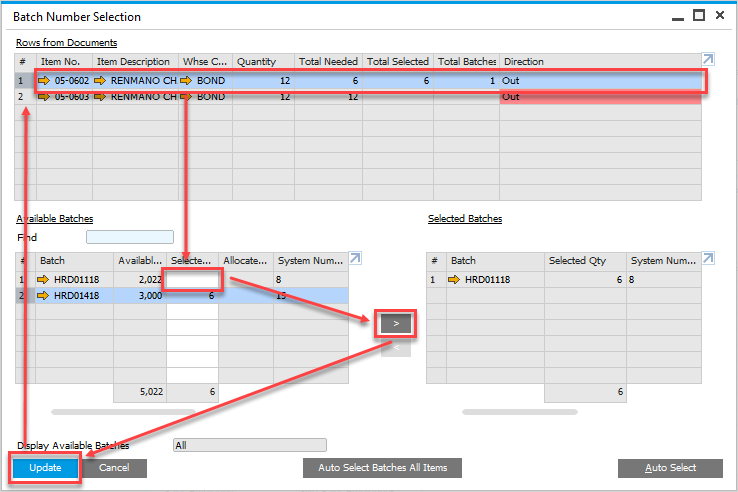Click the Auto Select button

point(670,468)
